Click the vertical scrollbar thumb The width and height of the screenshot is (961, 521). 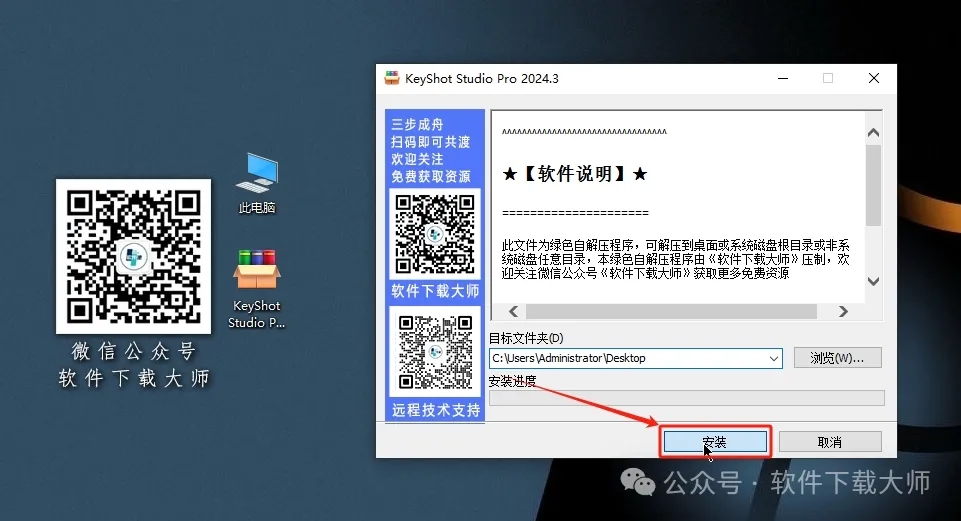coord(873,186)
